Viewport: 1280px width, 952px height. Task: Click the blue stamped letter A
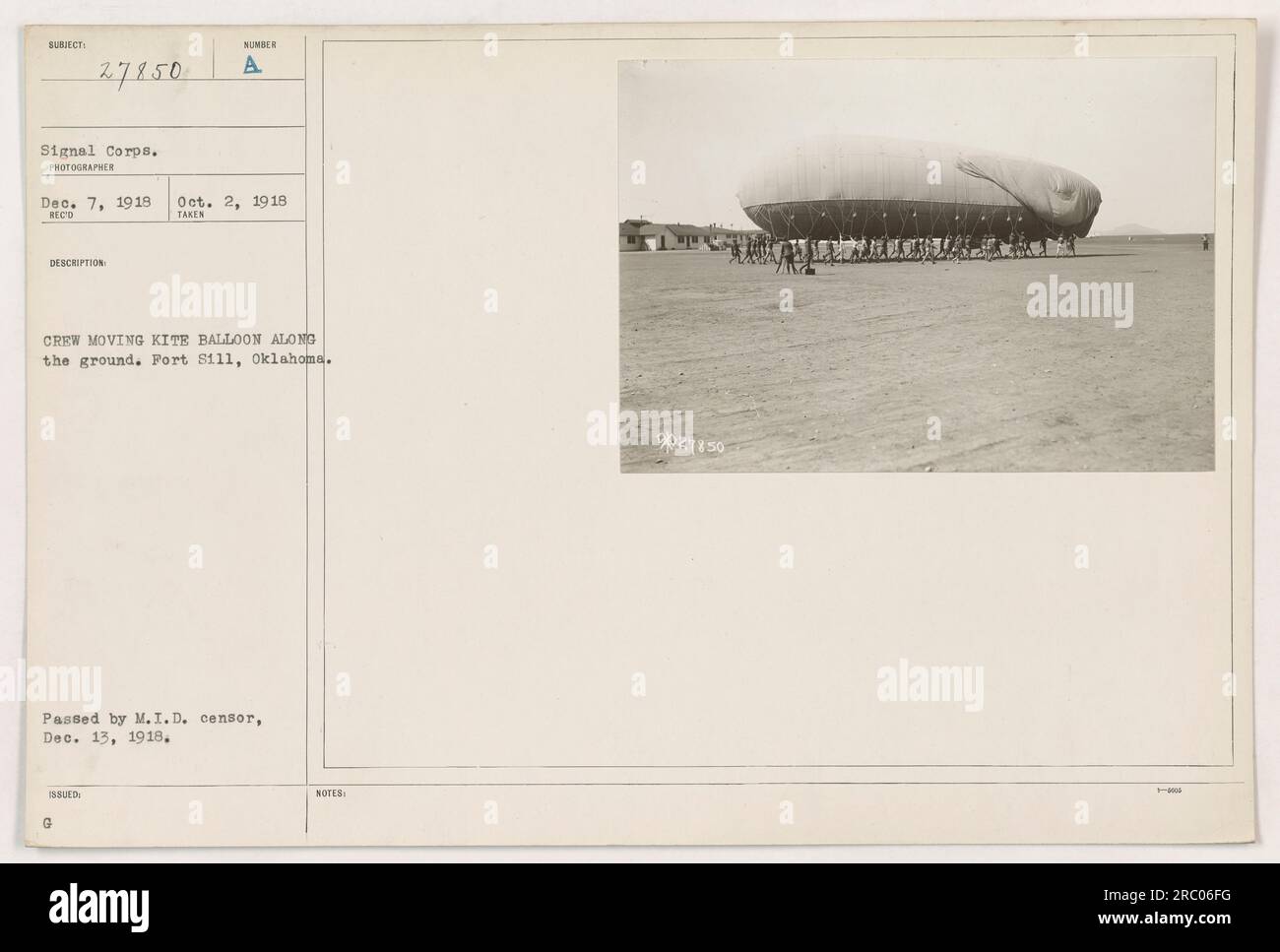pyautogui.click(x=253, y=64)
